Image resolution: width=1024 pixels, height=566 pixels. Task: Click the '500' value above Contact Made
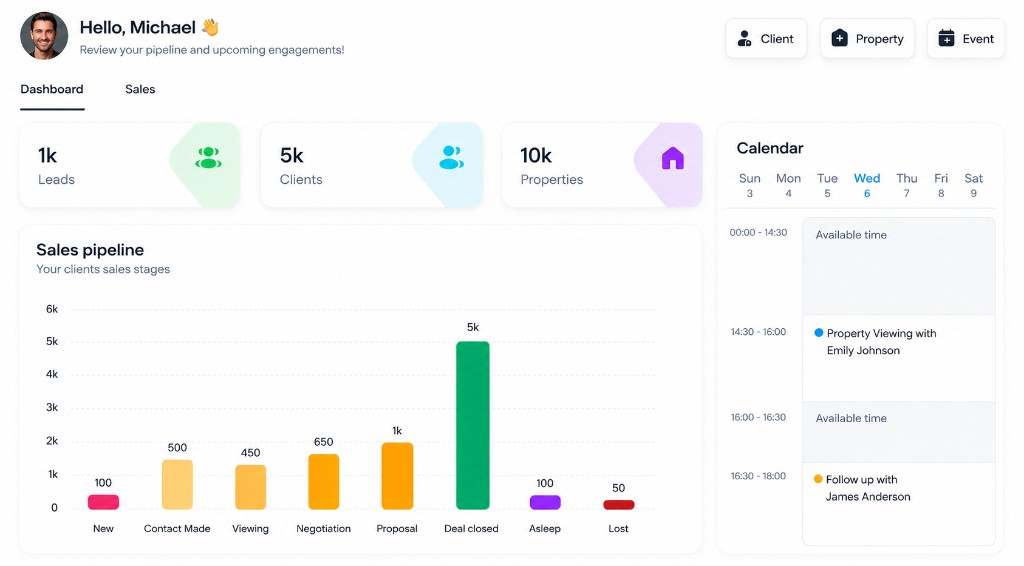coord(177,448)
